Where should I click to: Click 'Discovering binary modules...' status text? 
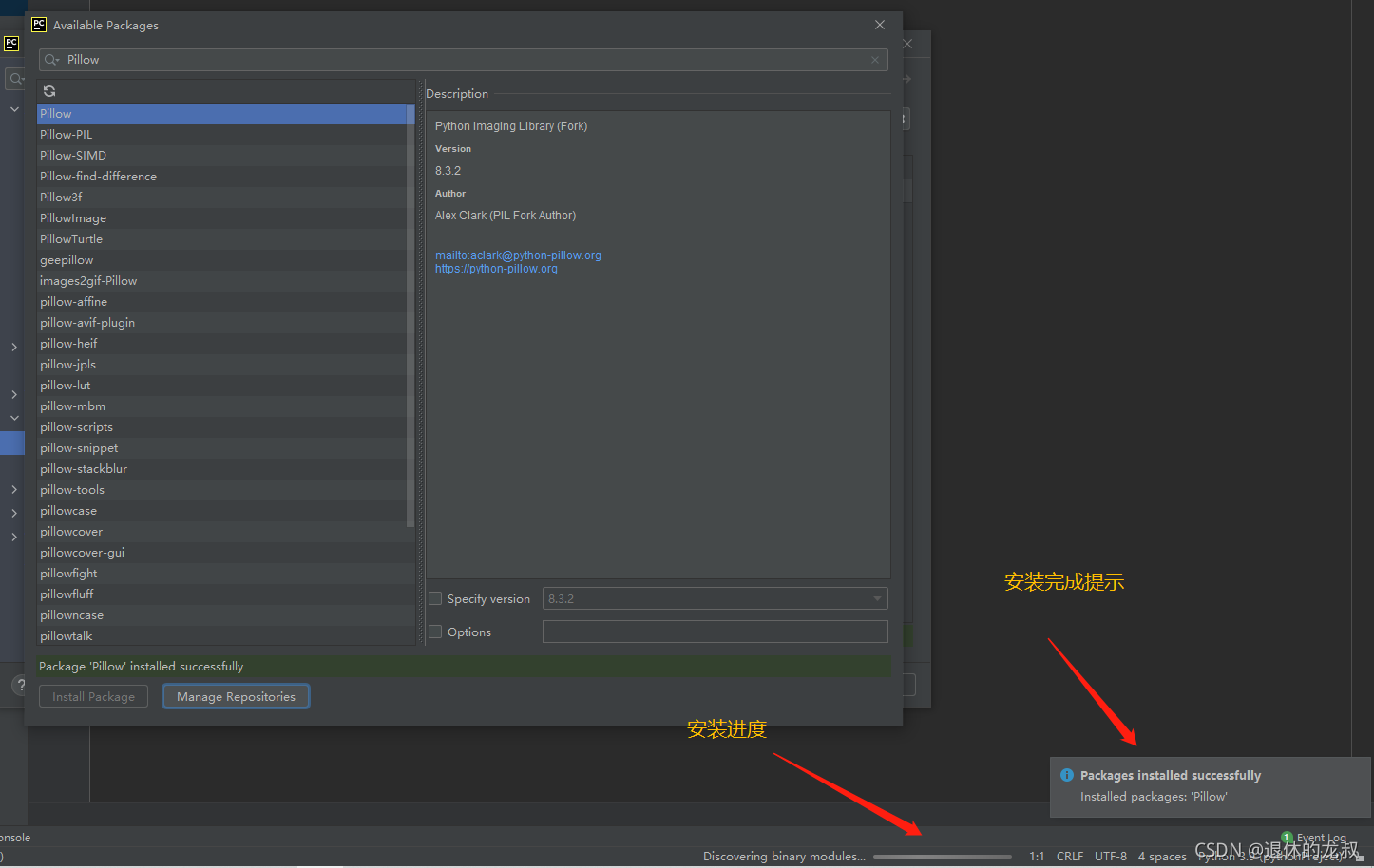pyautogui.click(x=784, y=857)
